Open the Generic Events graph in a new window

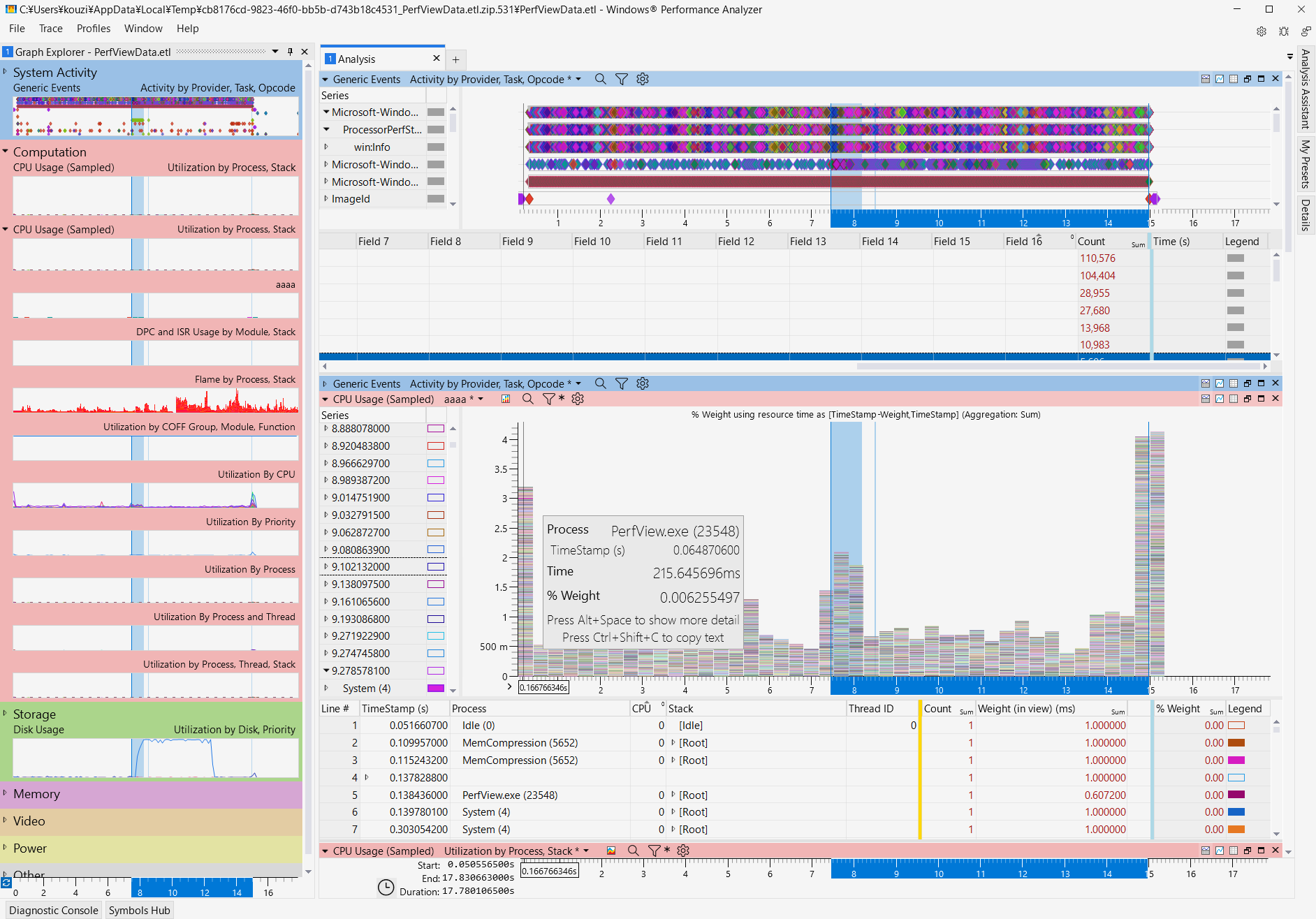[x=1247, y=79]
